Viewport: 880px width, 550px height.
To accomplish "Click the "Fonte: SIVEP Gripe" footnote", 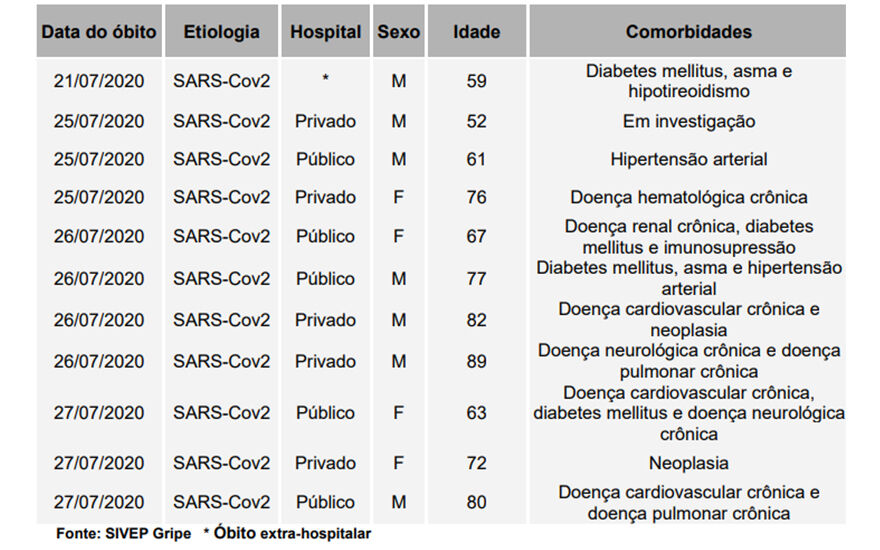I will pyautogui.click(x=123, y=533).
